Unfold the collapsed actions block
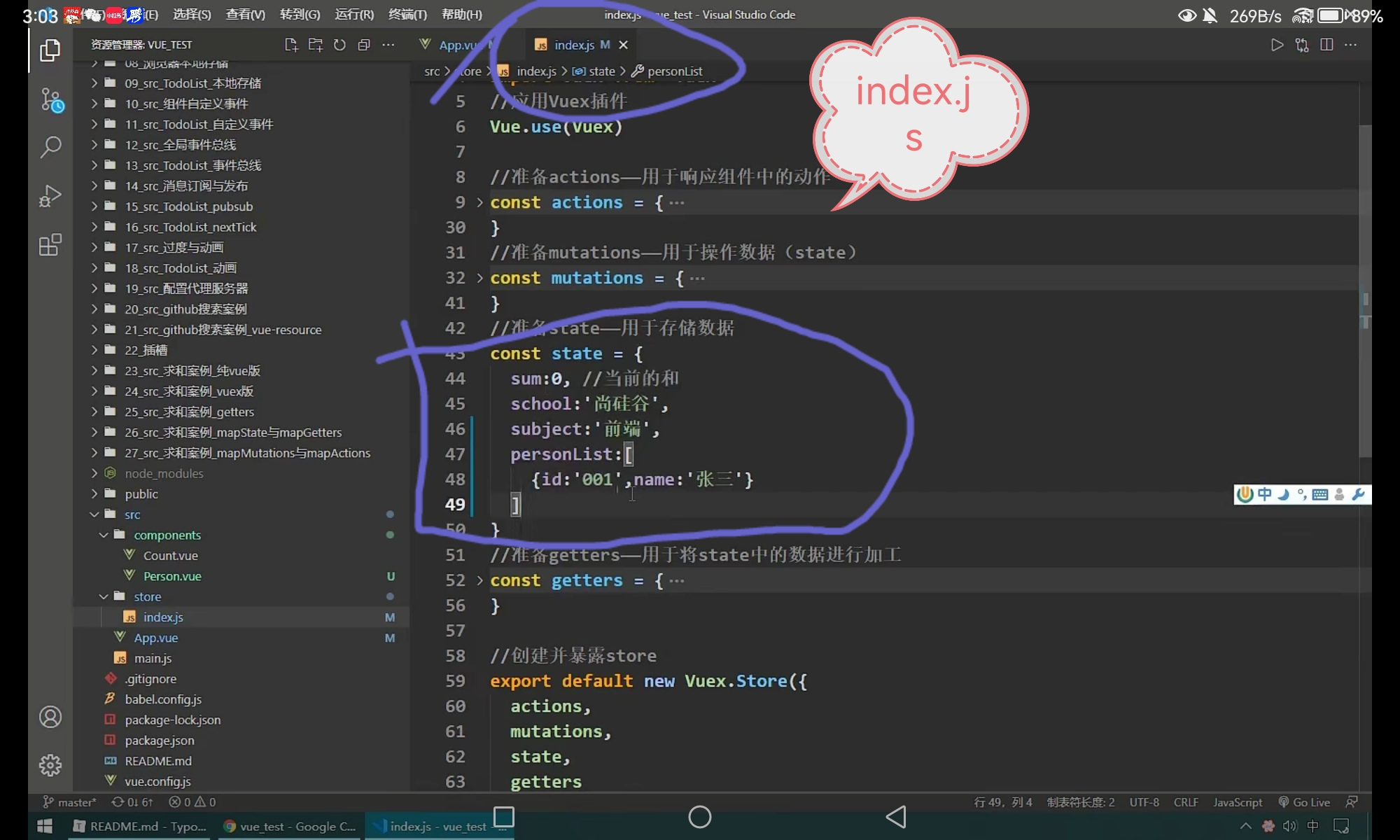 [x=479, y=202]
